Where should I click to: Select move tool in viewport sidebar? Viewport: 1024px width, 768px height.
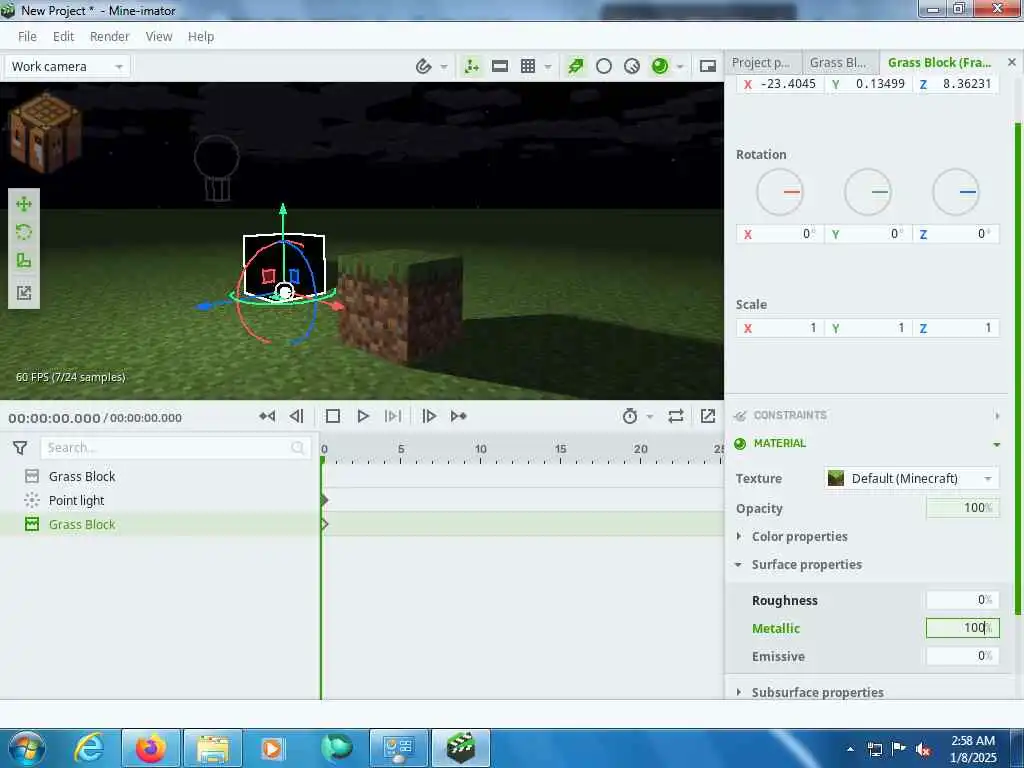coord(24,204)
